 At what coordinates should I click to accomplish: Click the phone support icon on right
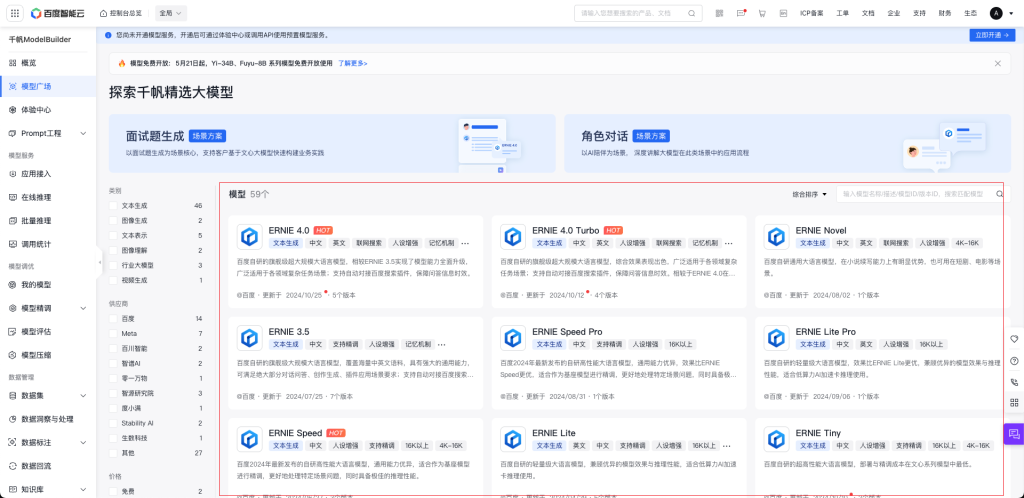click(x=1014, y=382)
